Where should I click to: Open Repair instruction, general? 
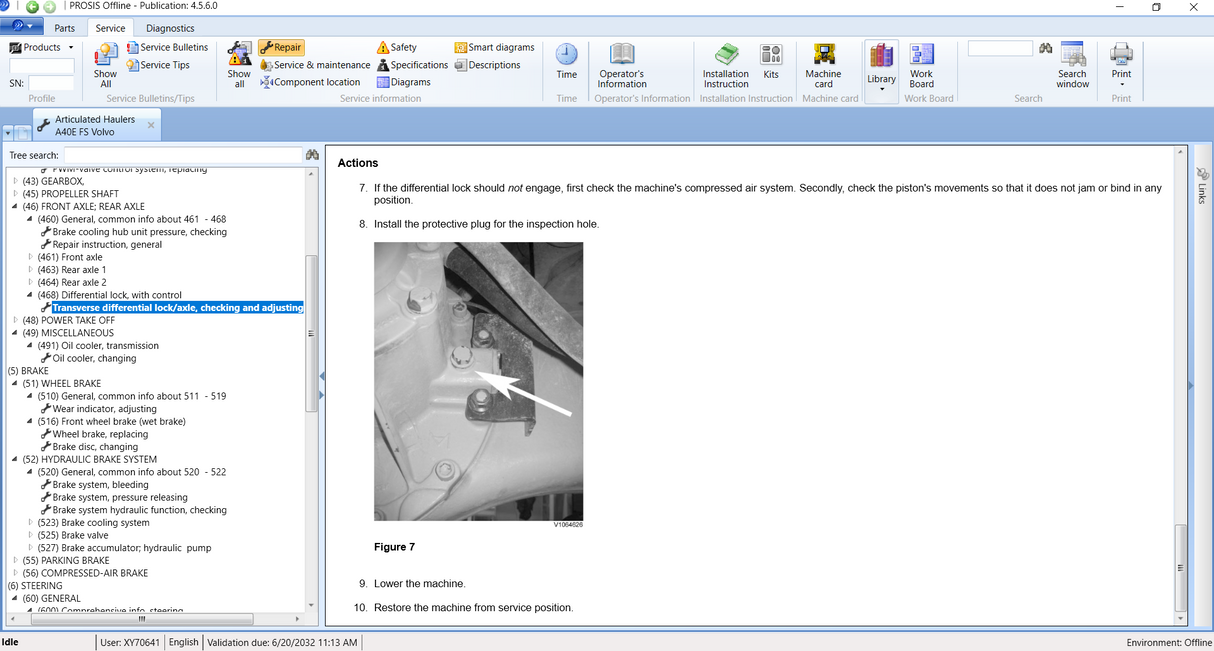[107, 244]
